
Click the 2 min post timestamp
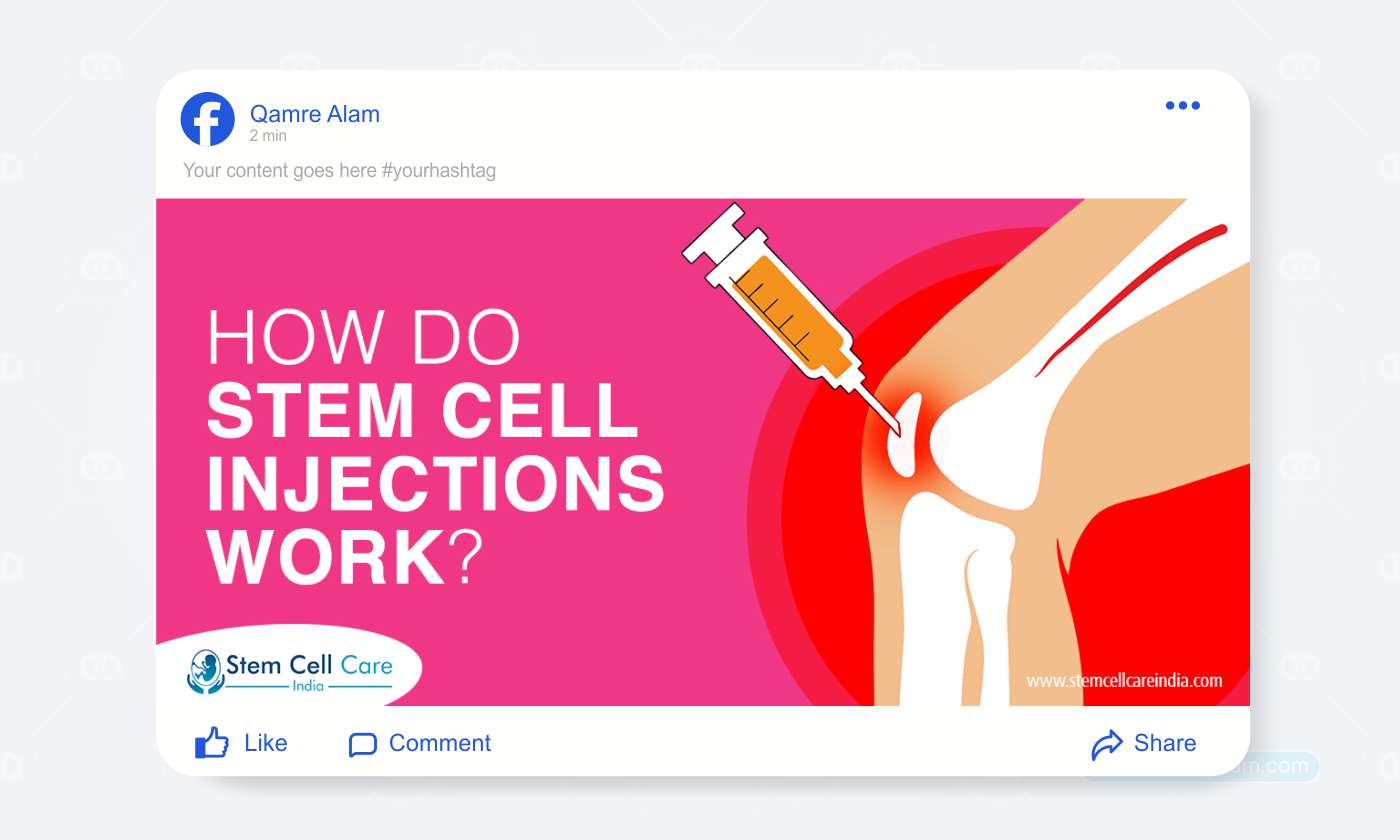(268, 136)
